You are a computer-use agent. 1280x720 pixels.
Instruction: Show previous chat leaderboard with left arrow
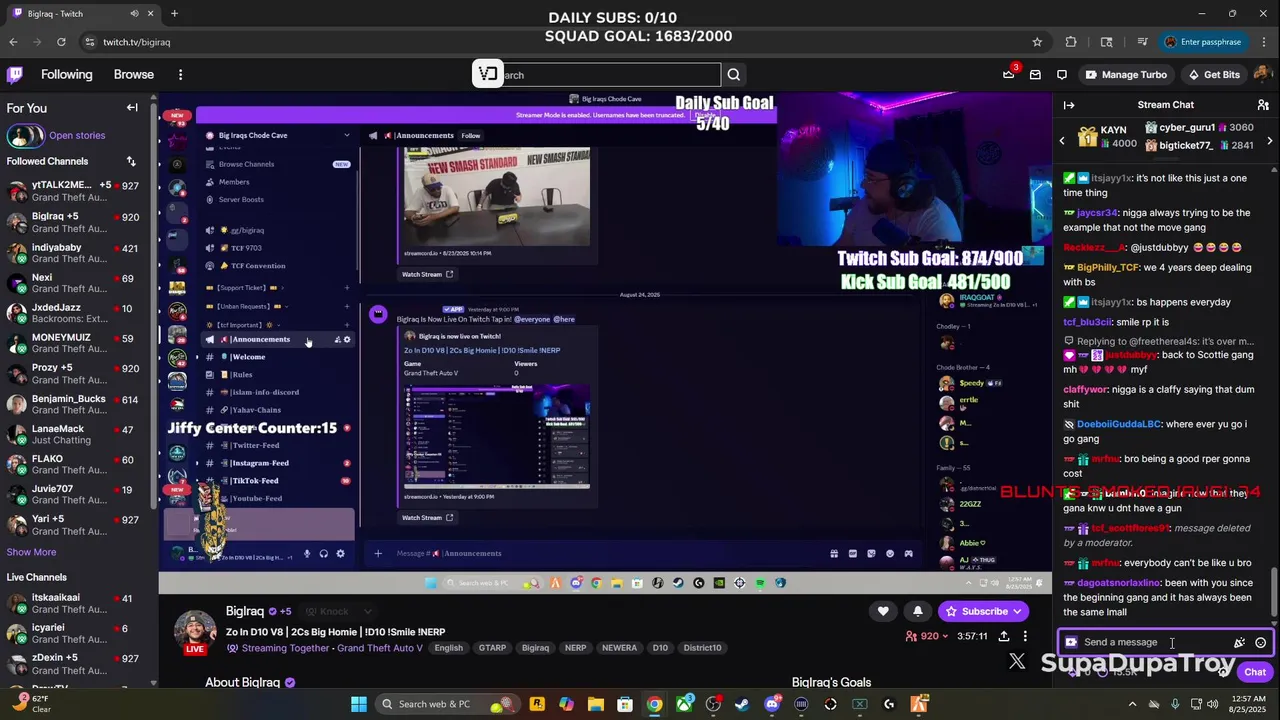(1062, 141)
